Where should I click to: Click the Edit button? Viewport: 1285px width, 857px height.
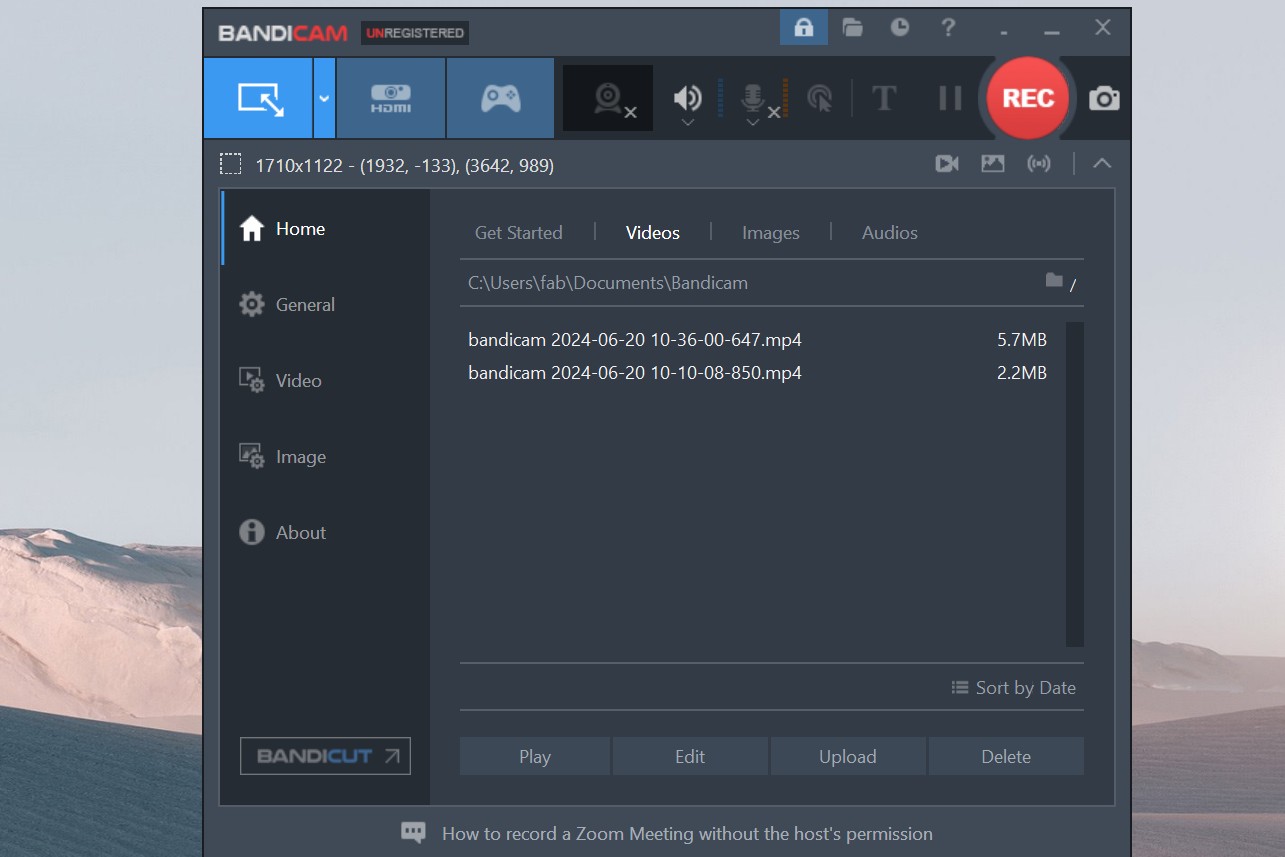click(690, 756)
